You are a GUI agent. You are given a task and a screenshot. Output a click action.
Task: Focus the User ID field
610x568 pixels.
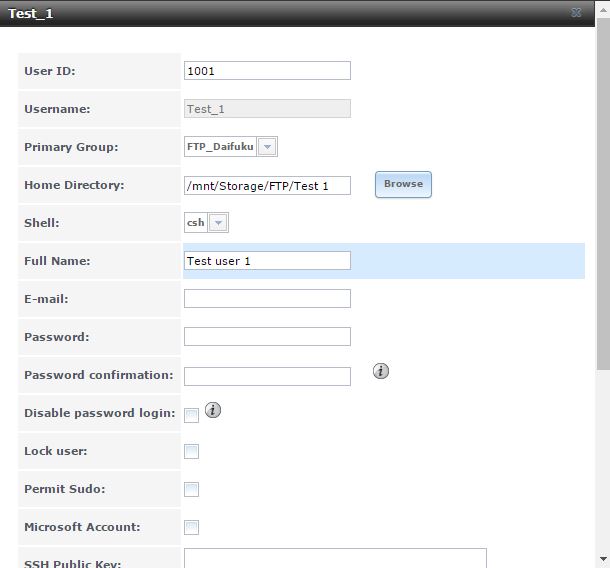coord(267,70)
